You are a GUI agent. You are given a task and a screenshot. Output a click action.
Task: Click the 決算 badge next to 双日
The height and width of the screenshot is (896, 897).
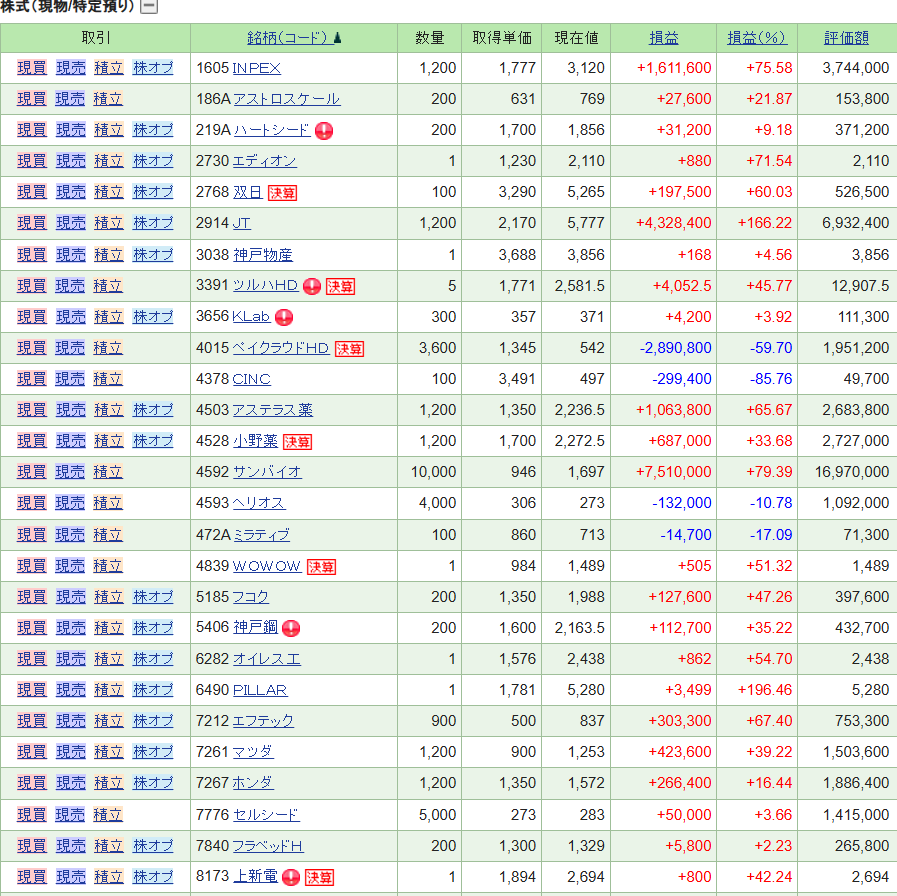pyautogui.click(x=282, y=193)
